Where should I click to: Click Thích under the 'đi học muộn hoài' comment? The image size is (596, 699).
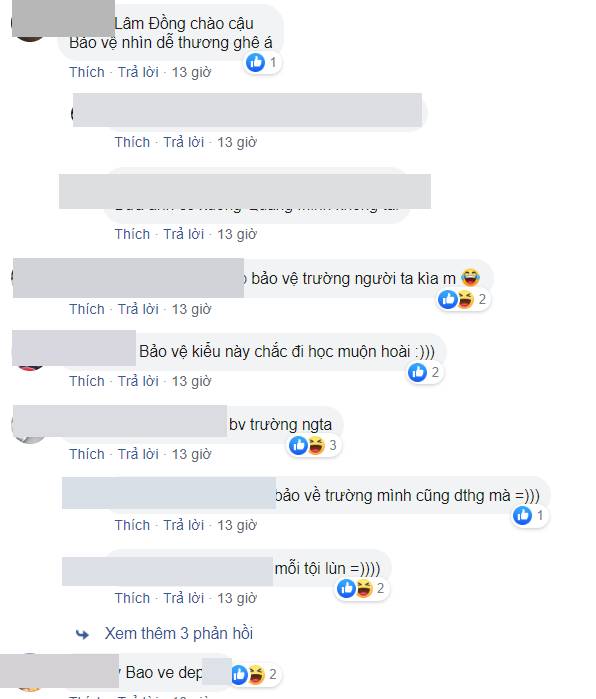coord(87,382)
